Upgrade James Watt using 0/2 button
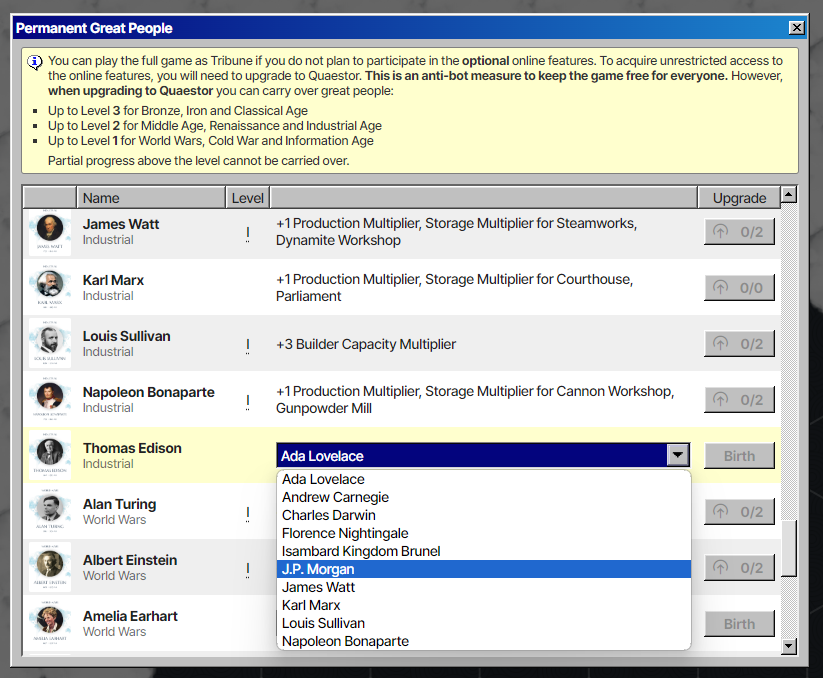Screen dimensions: 823x678 [x=739, y=232]
